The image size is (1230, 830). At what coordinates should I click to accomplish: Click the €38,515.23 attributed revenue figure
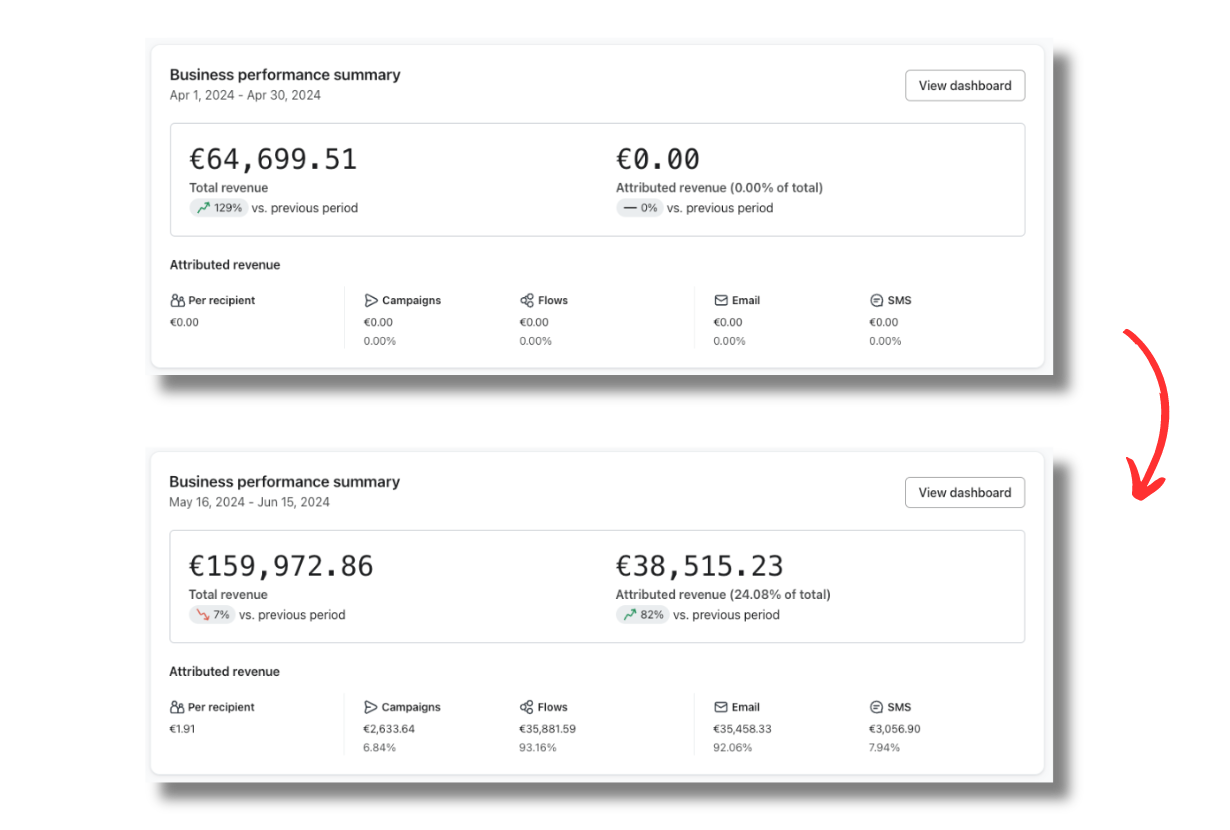pos(699,566)
